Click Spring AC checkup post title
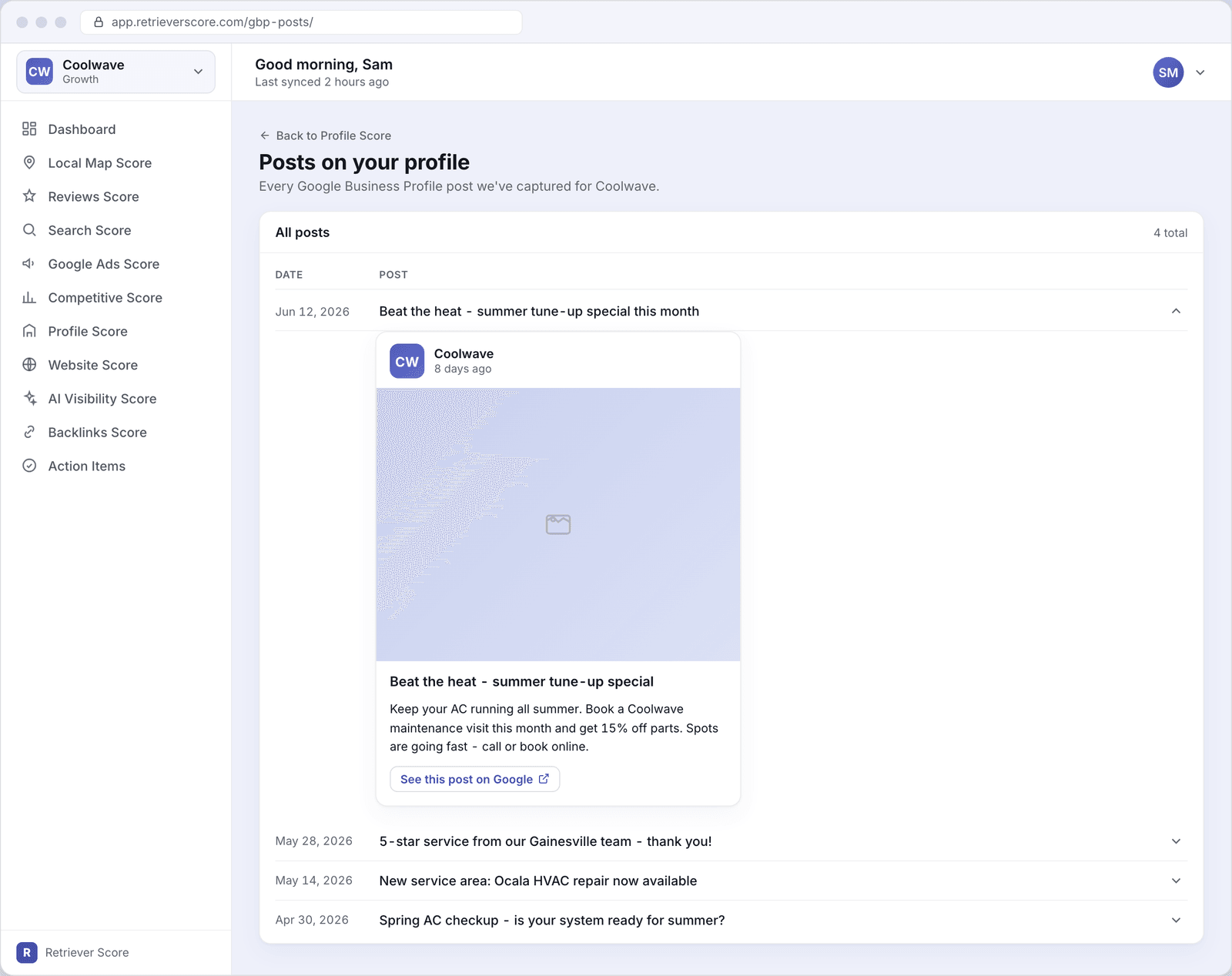The image size is (1232, 976). (552, 920)
